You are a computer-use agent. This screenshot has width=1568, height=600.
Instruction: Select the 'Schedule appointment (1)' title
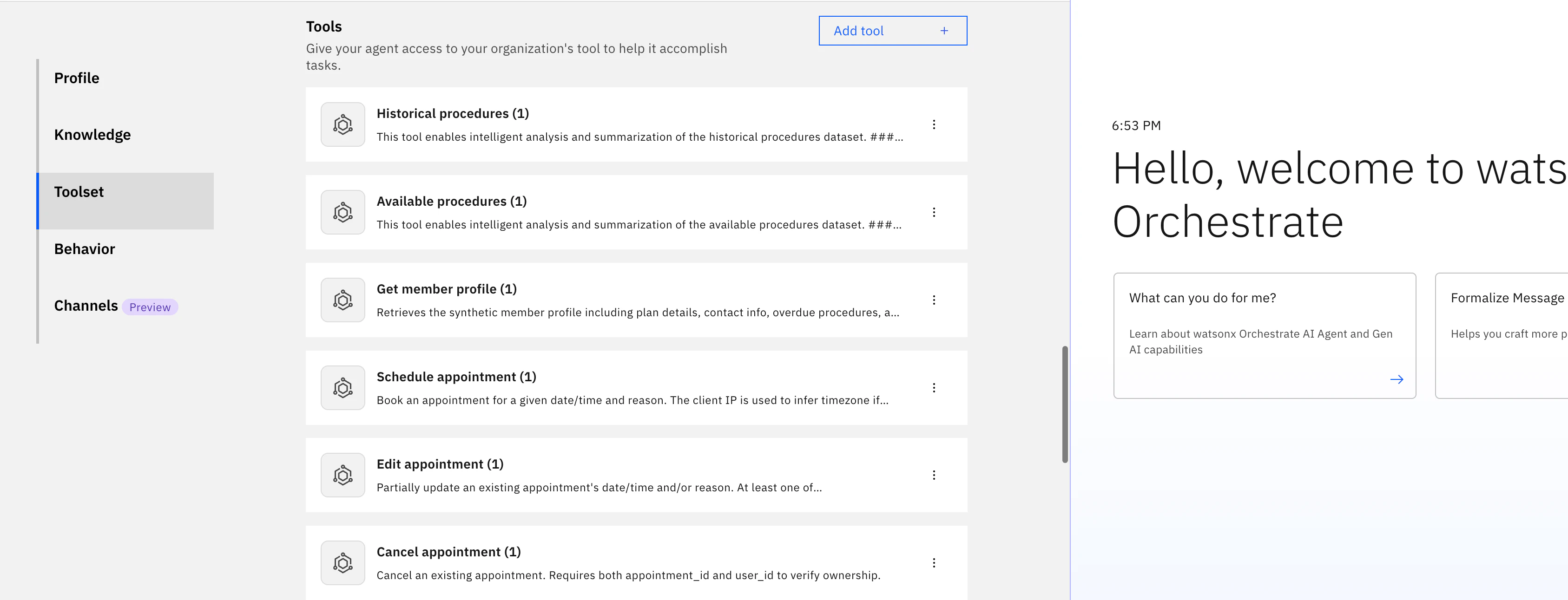pos(456,376)
